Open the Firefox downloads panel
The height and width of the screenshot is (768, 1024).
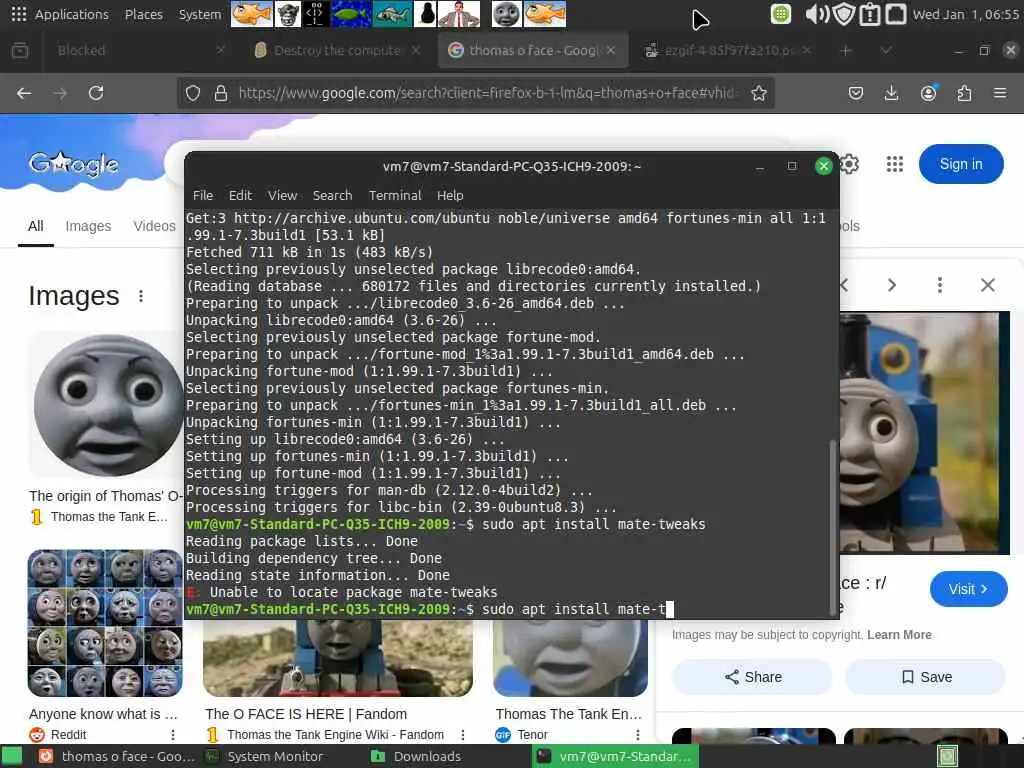click(891, 93)
